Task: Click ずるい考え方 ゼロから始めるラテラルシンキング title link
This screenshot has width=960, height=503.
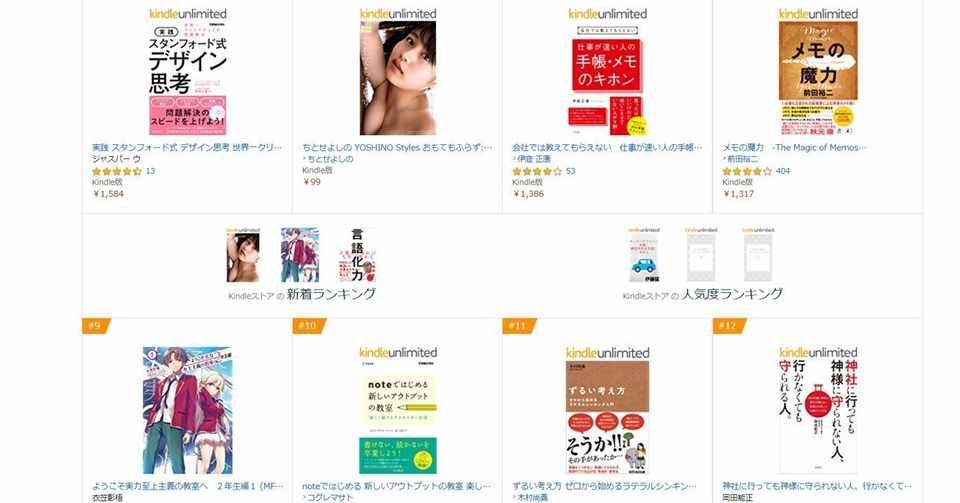Action: pyautogui.click(x=604, y=486)
